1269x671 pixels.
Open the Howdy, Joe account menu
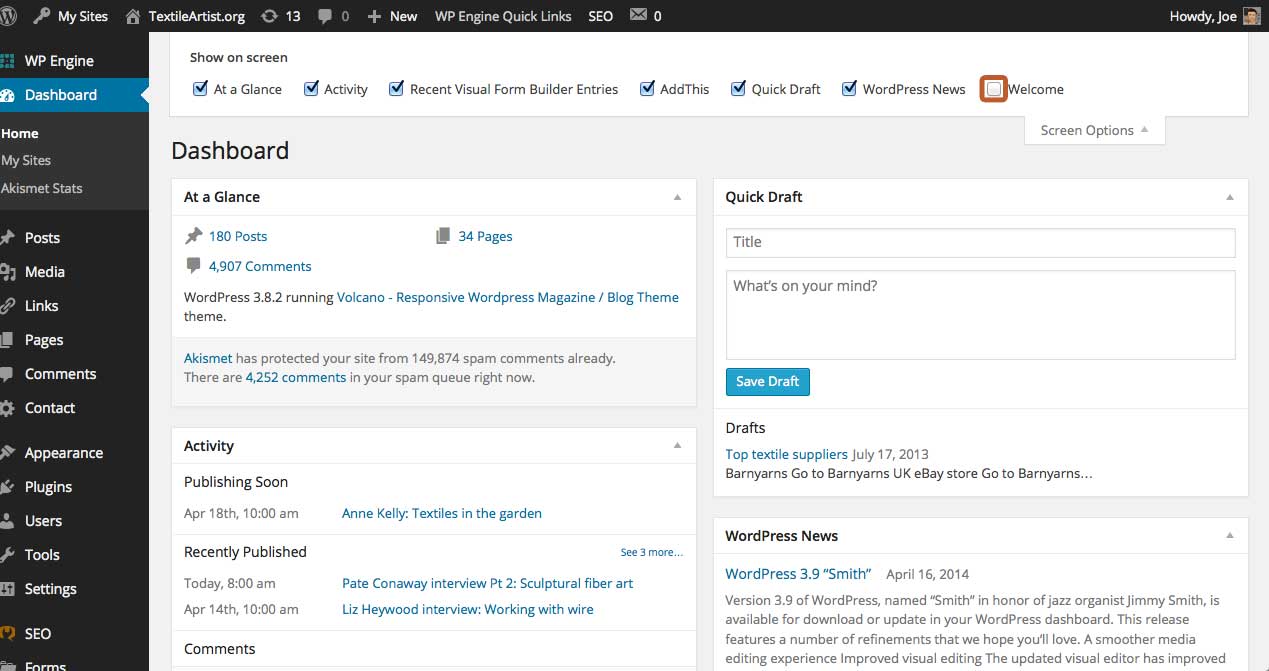pyautogui.click(x=1215, y=16)
